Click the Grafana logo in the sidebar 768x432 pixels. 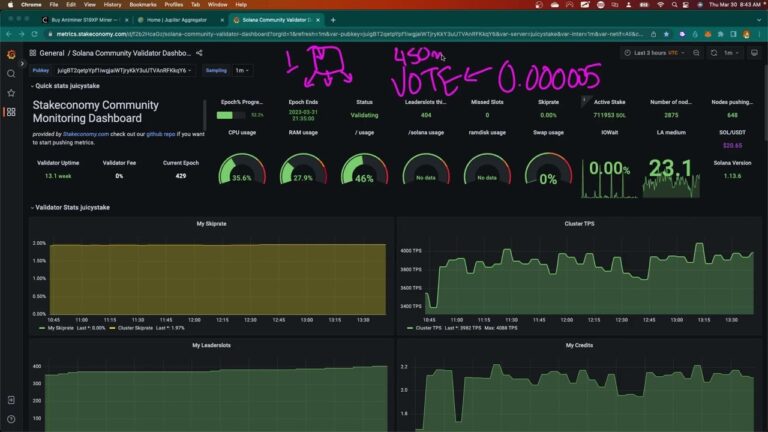tap(11, 54)
